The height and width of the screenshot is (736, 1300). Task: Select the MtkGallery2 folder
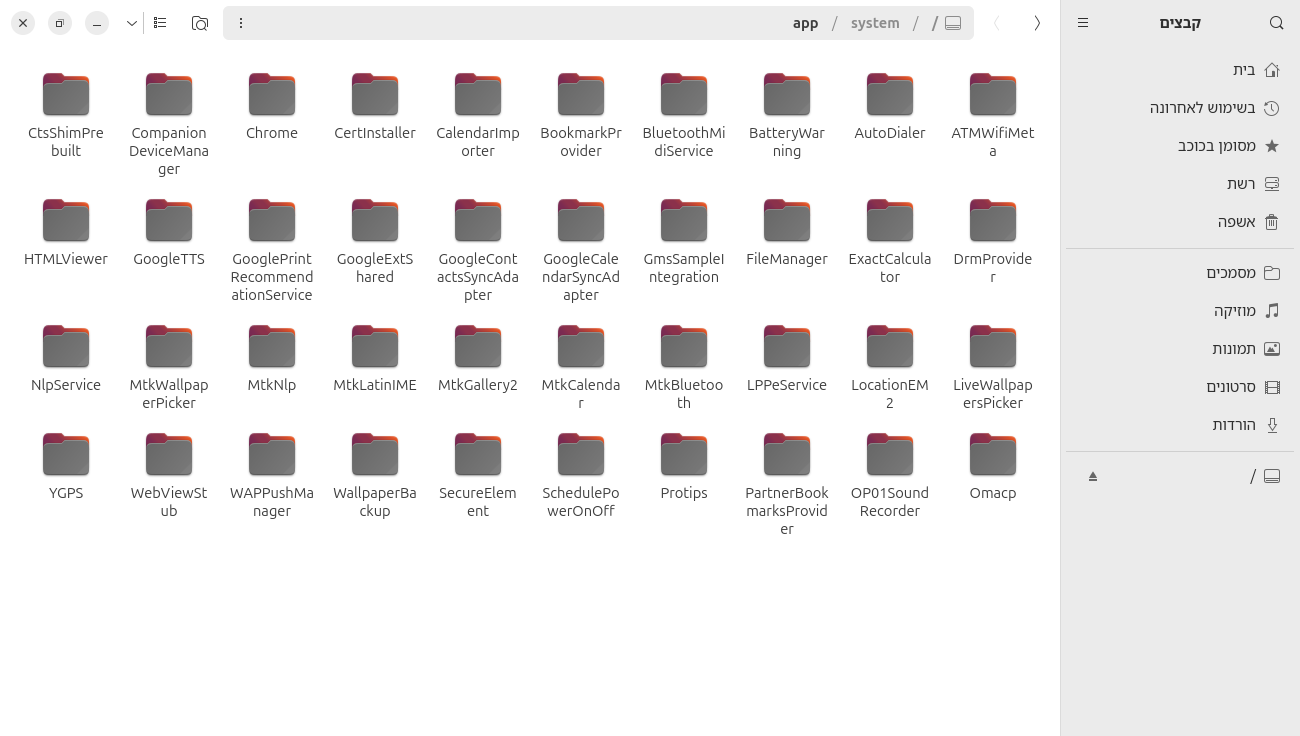tap(478, 358)
